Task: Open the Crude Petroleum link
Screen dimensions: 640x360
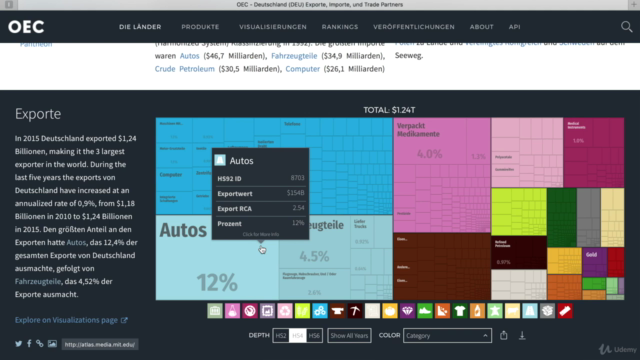Action: tap(184, 69)
